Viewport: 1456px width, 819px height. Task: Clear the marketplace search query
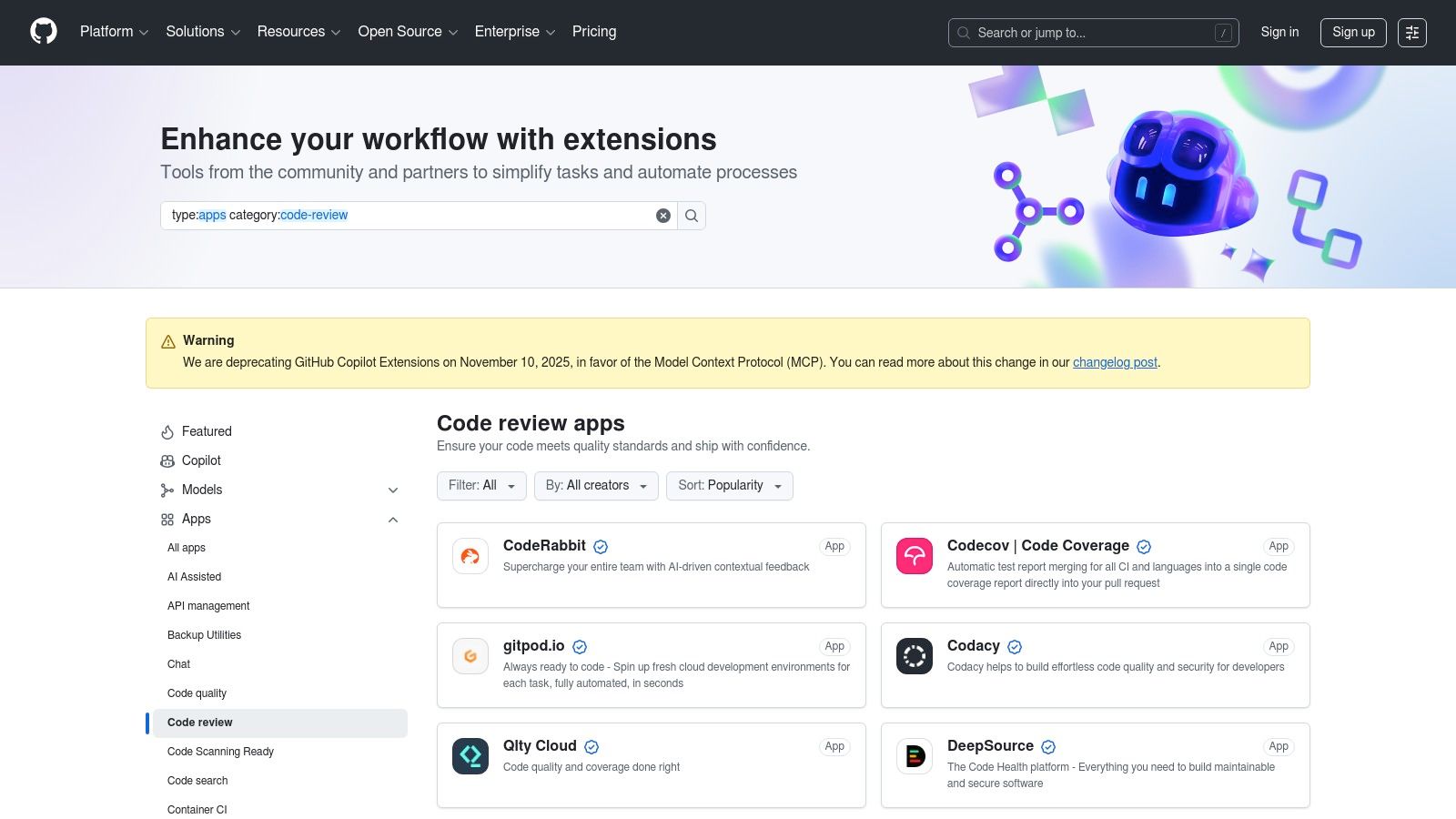click(663, 216)
